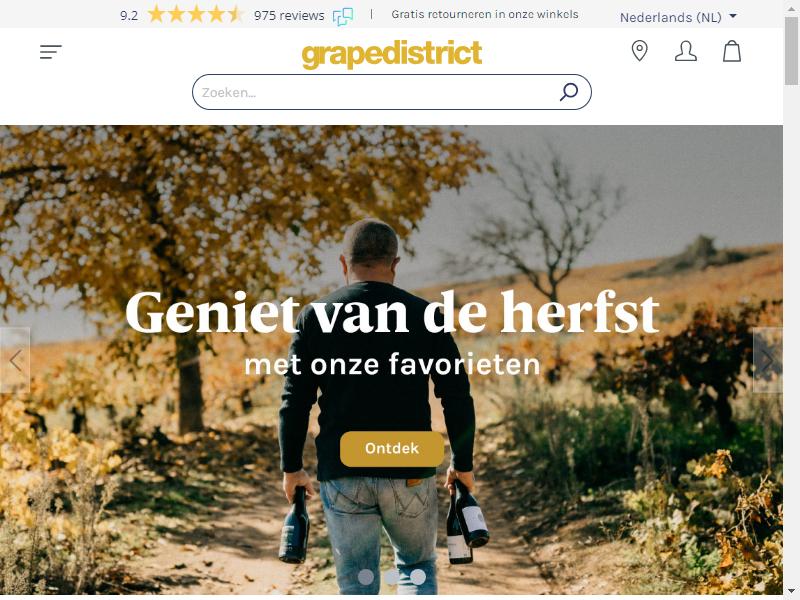Click the gold star rating icons
Viewport: 800px width, 600px height.
(x=195, y=14)
